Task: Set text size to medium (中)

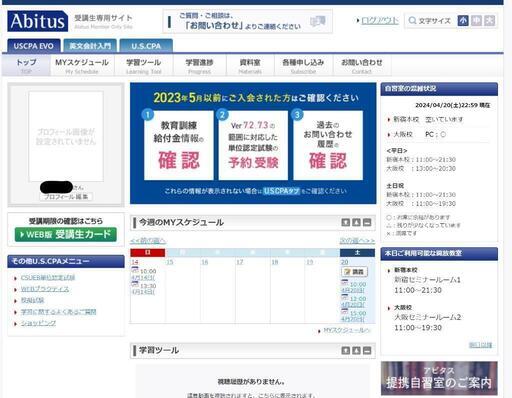Action: [476, 21]
